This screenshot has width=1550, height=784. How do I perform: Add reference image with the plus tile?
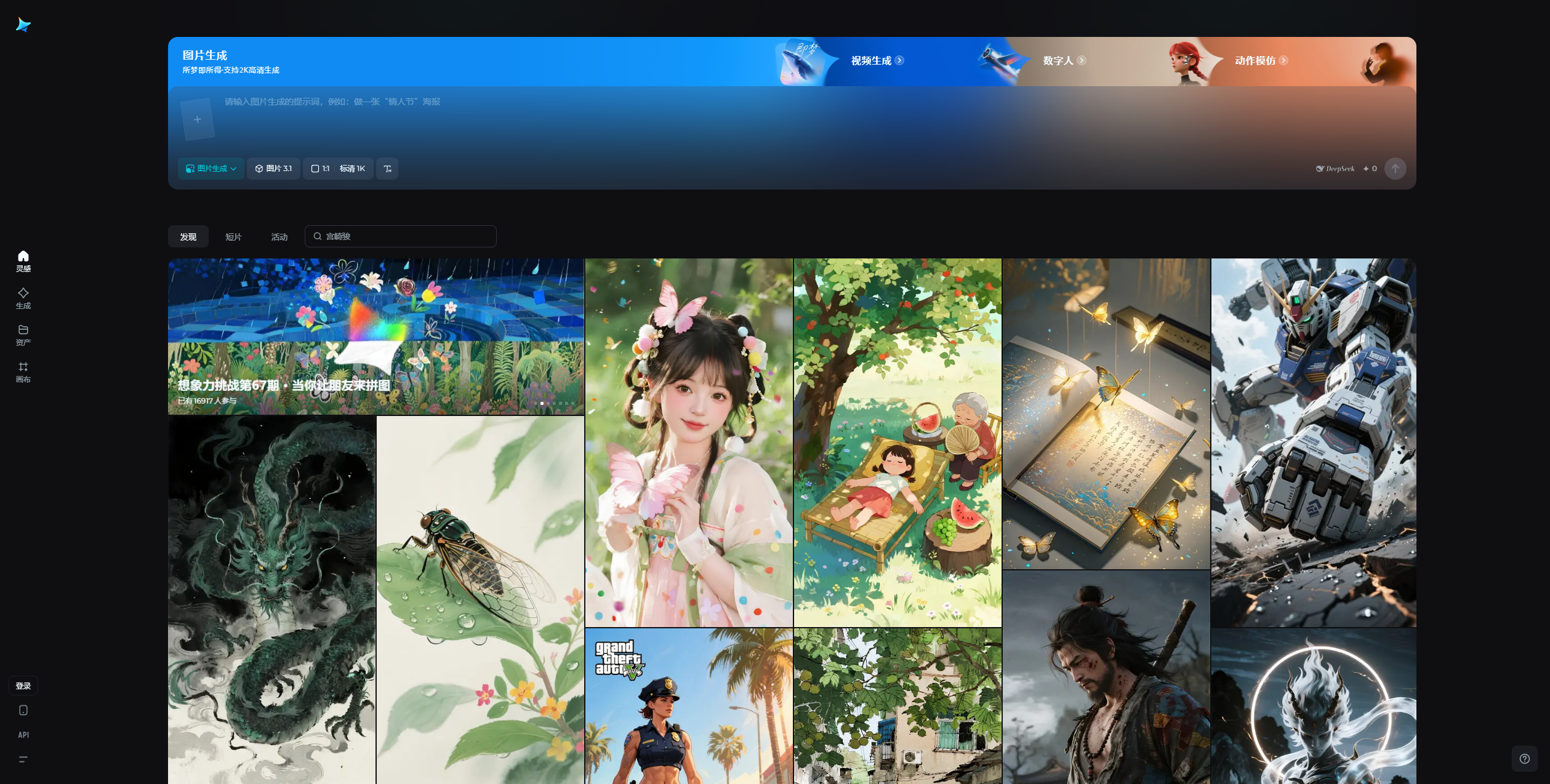(x=197, y=119)
